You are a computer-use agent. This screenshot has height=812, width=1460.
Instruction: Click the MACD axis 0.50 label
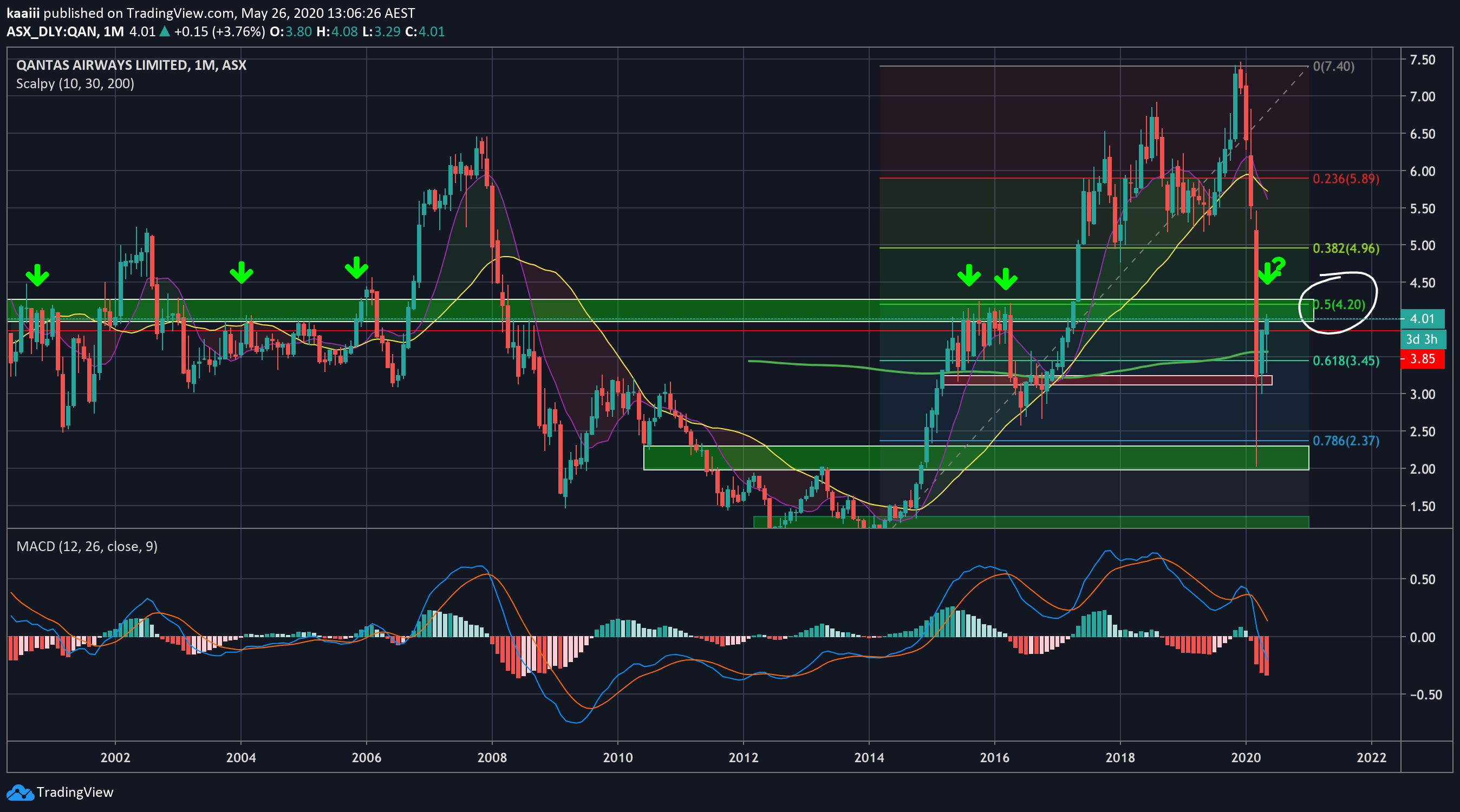(1423, 579)
